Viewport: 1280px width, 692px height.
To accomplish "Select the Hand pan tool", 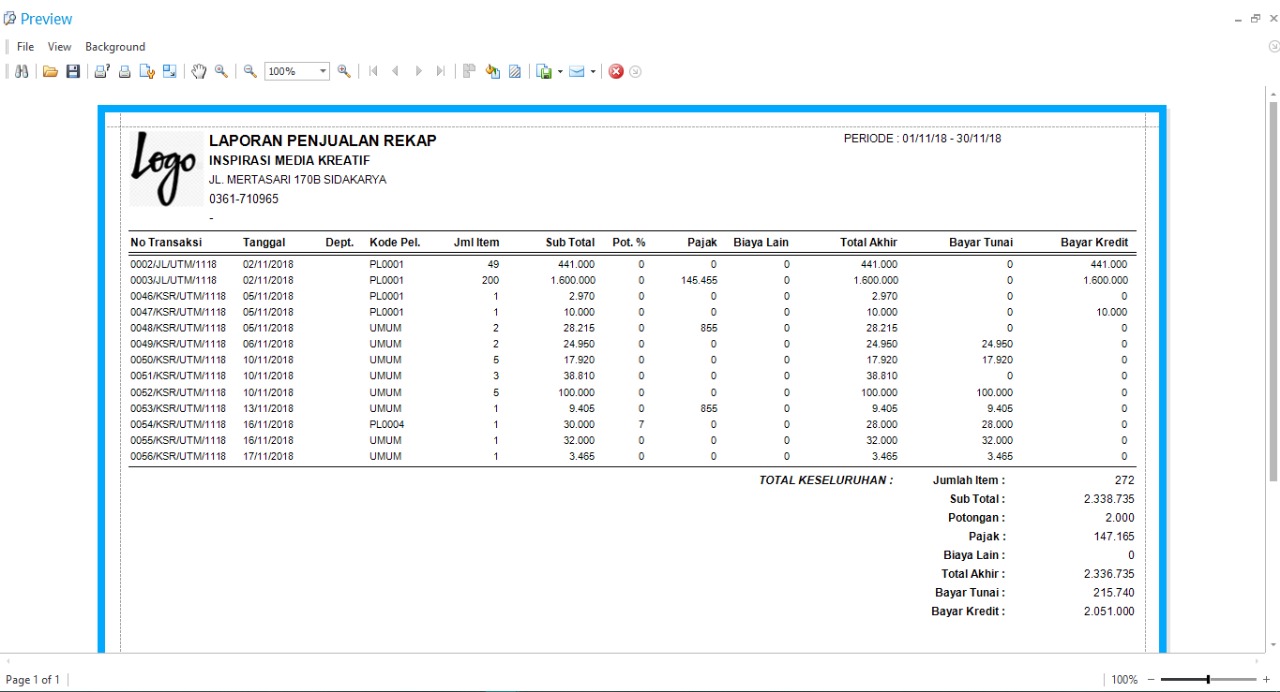I will [199, 72].
